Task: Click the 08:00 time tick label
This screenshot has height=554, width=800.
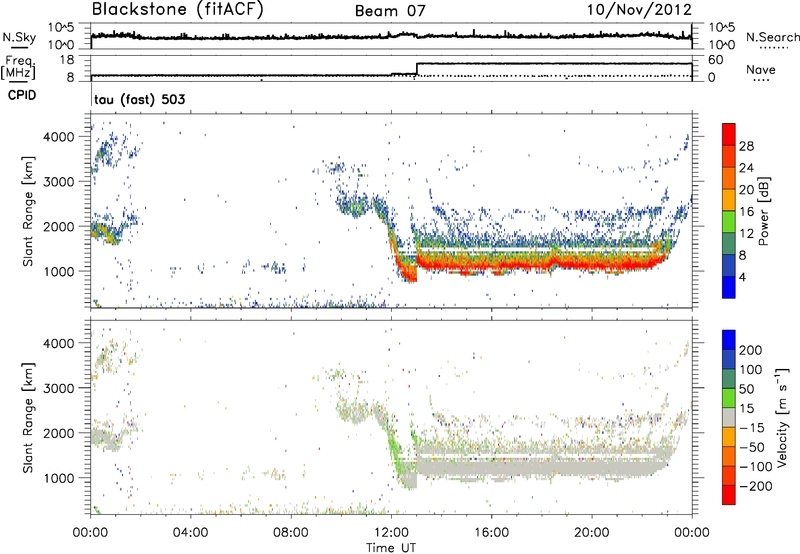Action: [x=291, y=533]
